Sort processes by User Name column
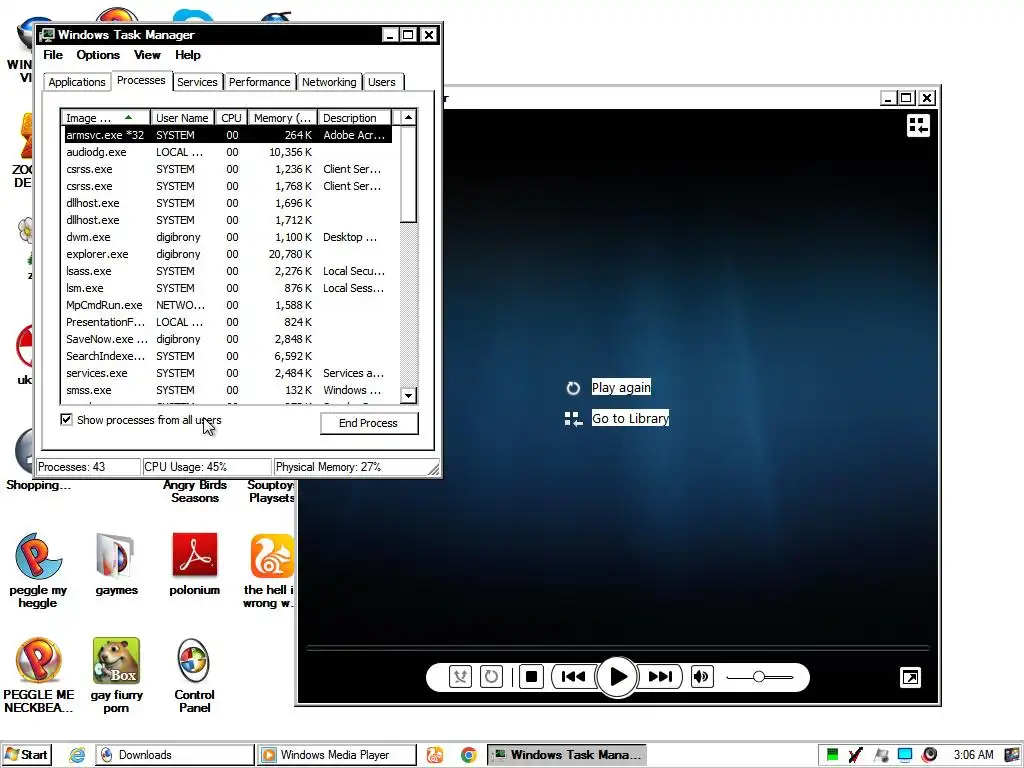Viewport: 1024px width, 768px height. point(182,118)
